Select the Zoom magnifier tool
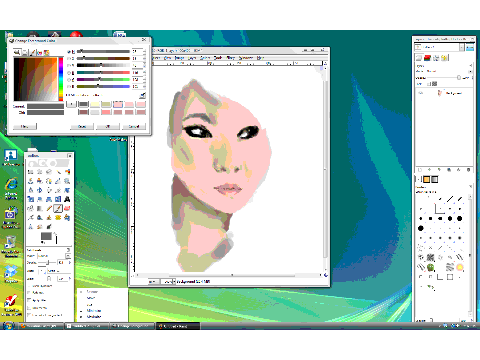This screenshot has width=480, height=360. [67, 181]
